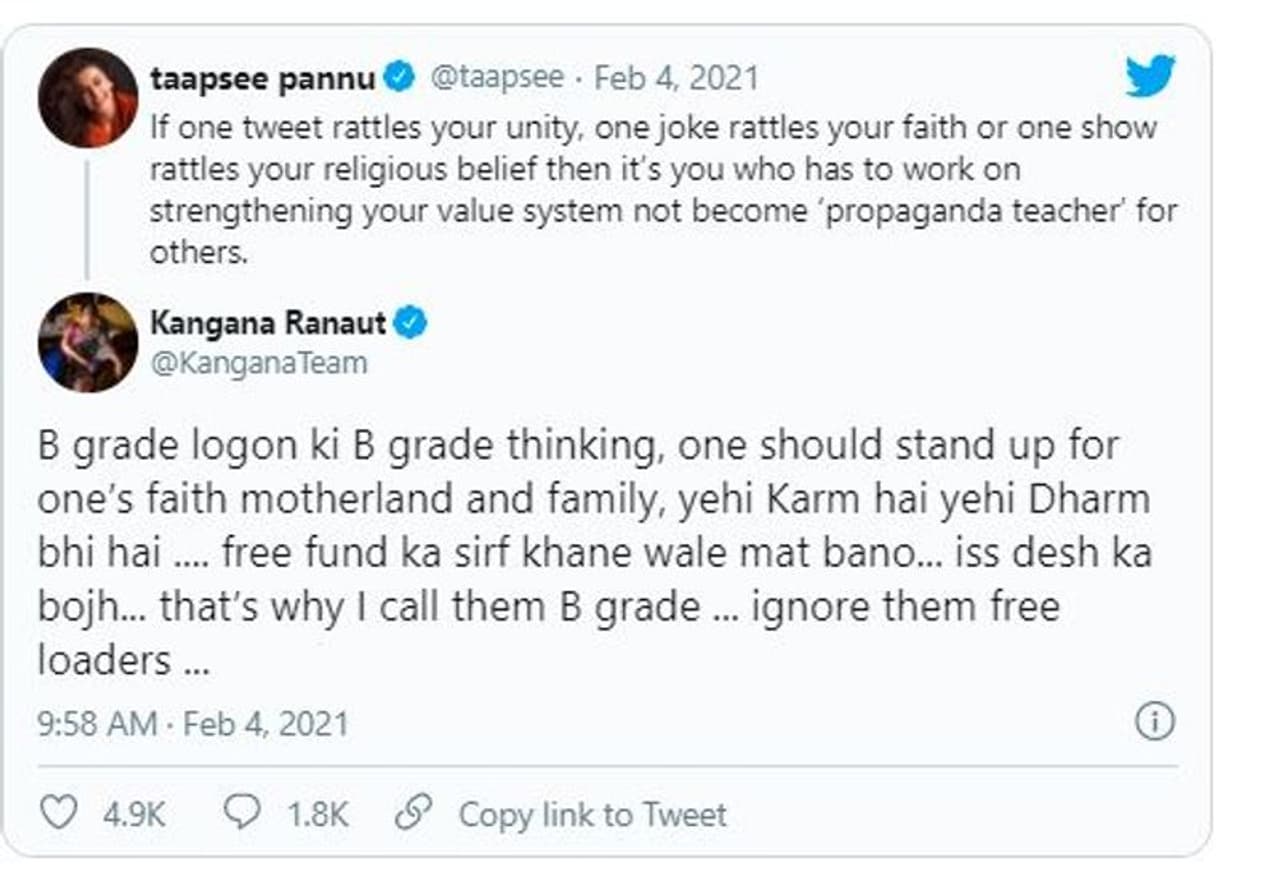The width and height of the screenshot is (1280, 883).
Task: Open taapsee pannu's profile picture
Action: pos(88,97)
